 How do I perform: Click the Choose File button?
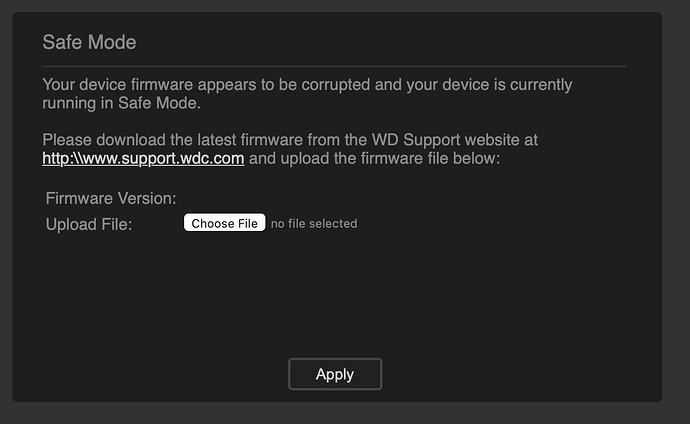224,223
